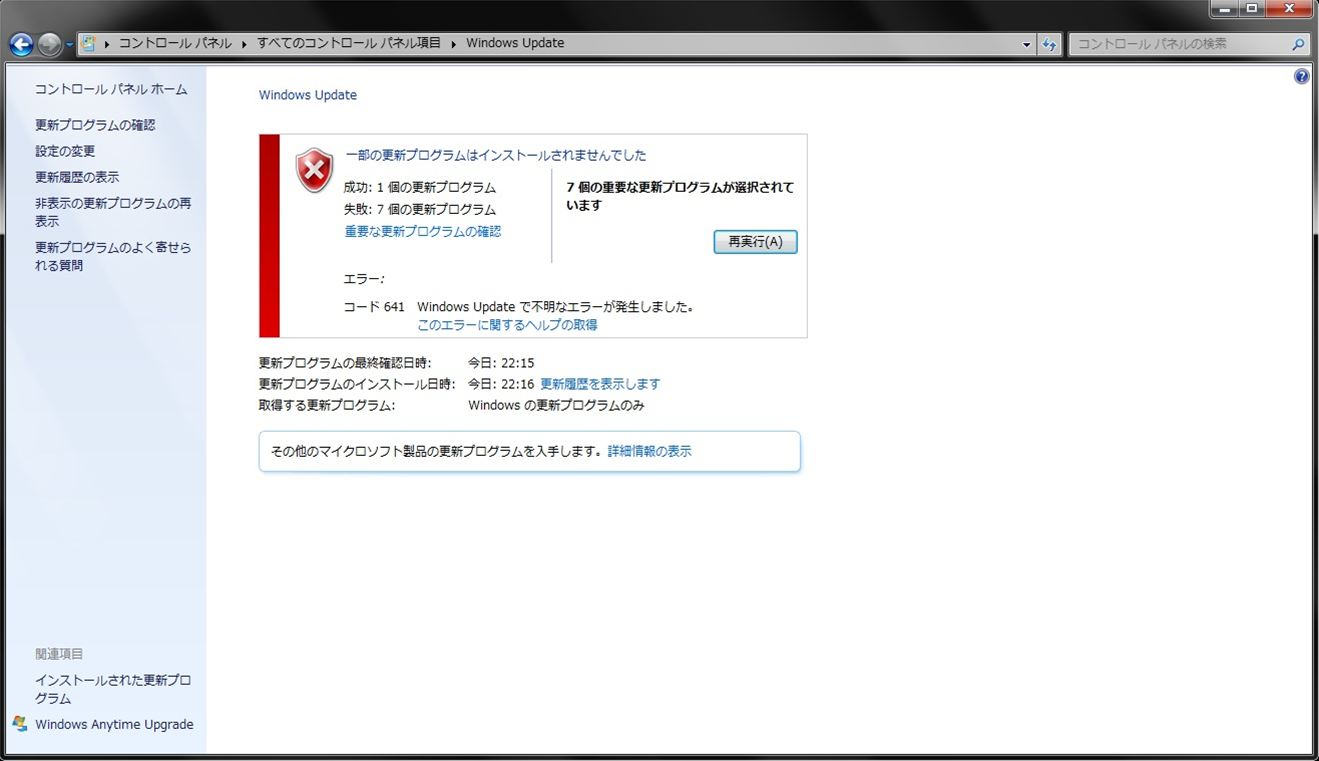
Task: Click the Windows Anytime Upgrade flag icon
Action: (20, 724)
